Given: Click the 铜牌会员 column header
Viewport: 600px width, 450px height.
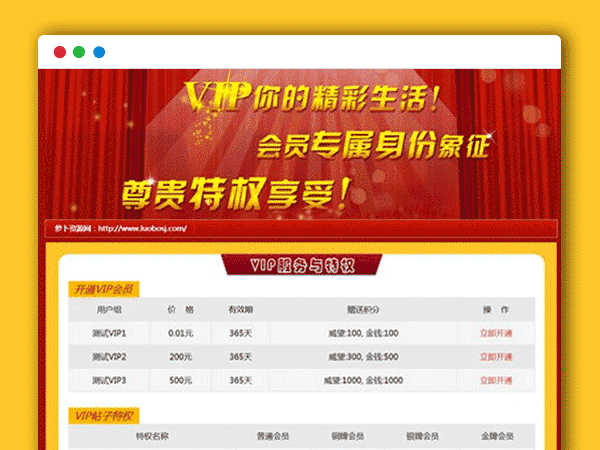Looking at the screenshot, I should 347,436.
